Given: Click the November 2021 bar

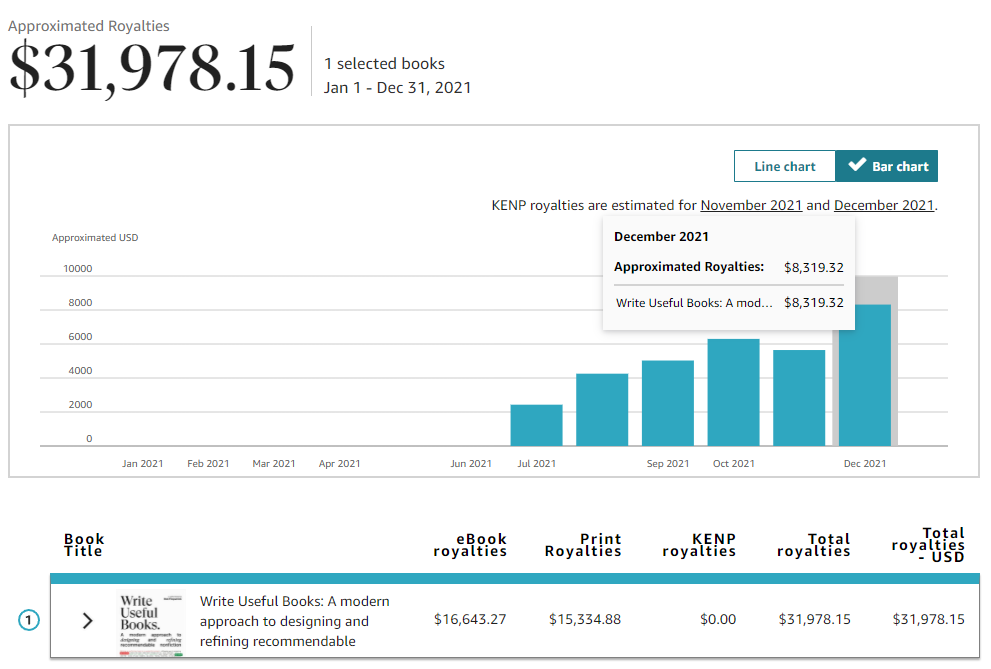Looking at the screenshot, I should tap(799, 398).
